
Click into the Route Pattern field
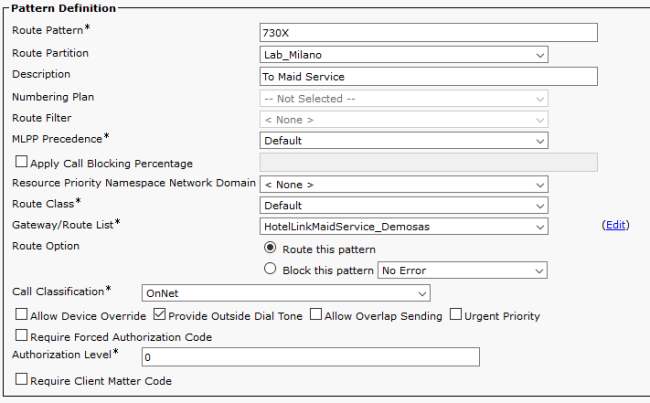[x=428, y=32]
